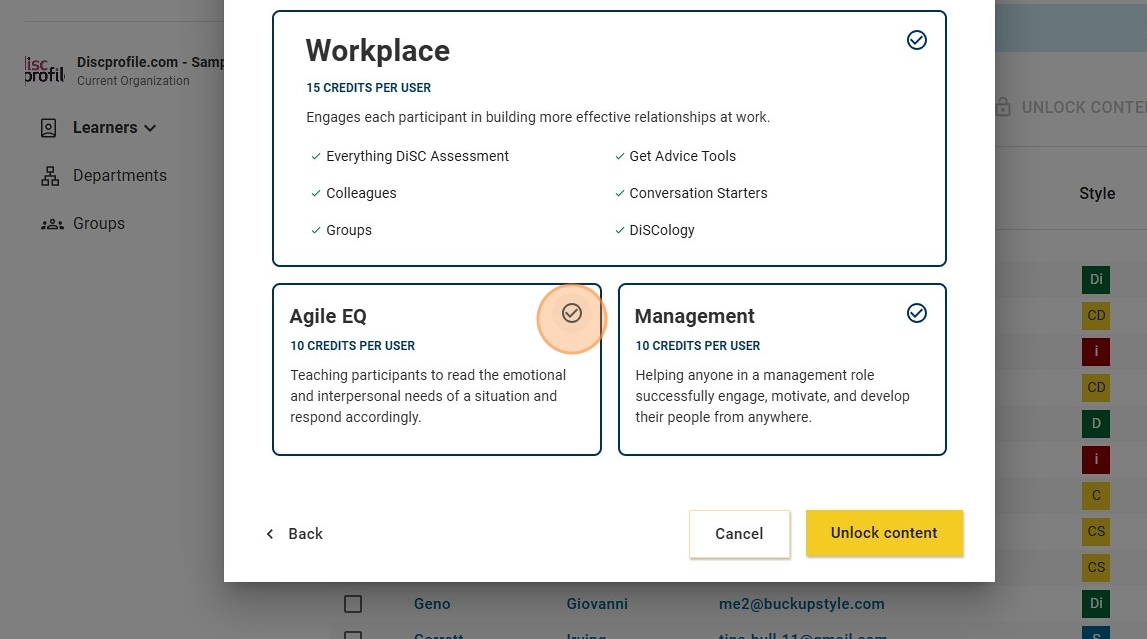Click the 15 CREDITS PER USER label
Image resolution: width=1147 pixels, height=639 pixels.
point(369,88)
